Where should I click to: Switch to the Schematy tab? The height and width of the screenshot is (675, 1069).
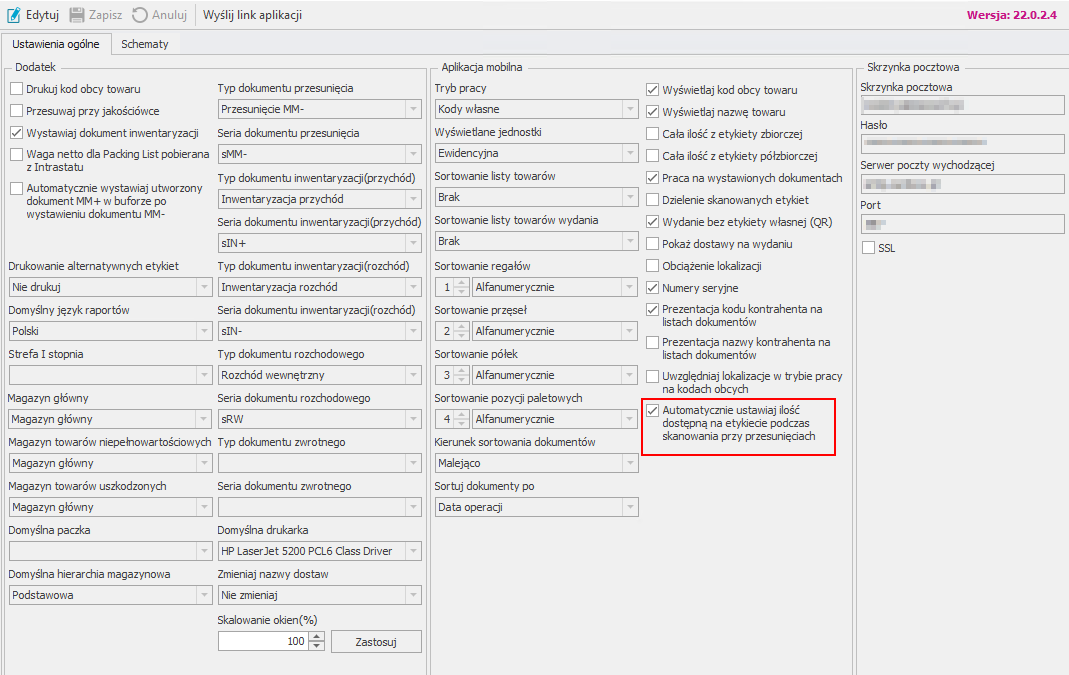pyautogui.click(x=145, y=44)
